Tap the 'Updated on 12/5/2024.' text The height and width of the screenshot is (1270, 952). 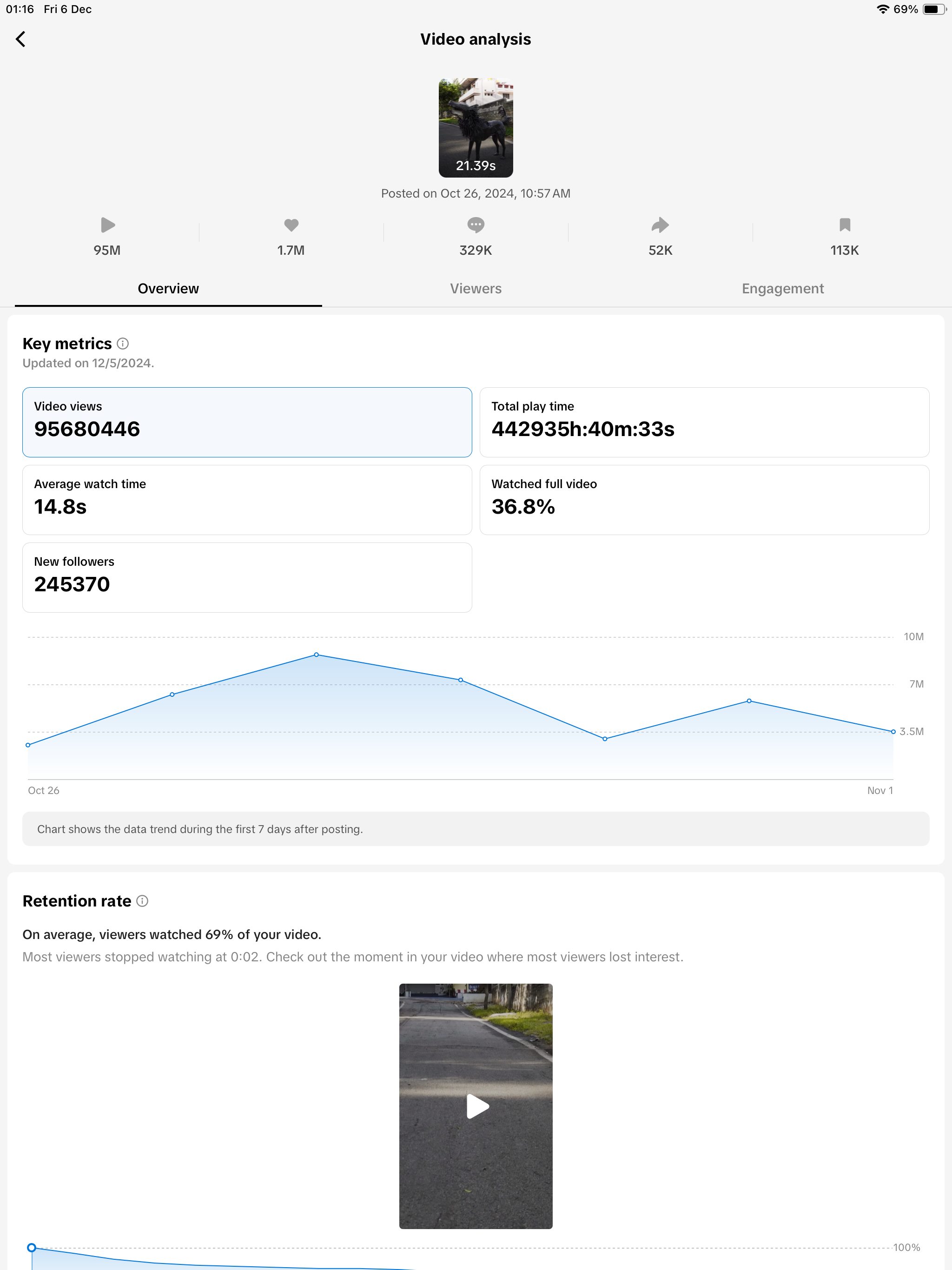coord(88,364)
